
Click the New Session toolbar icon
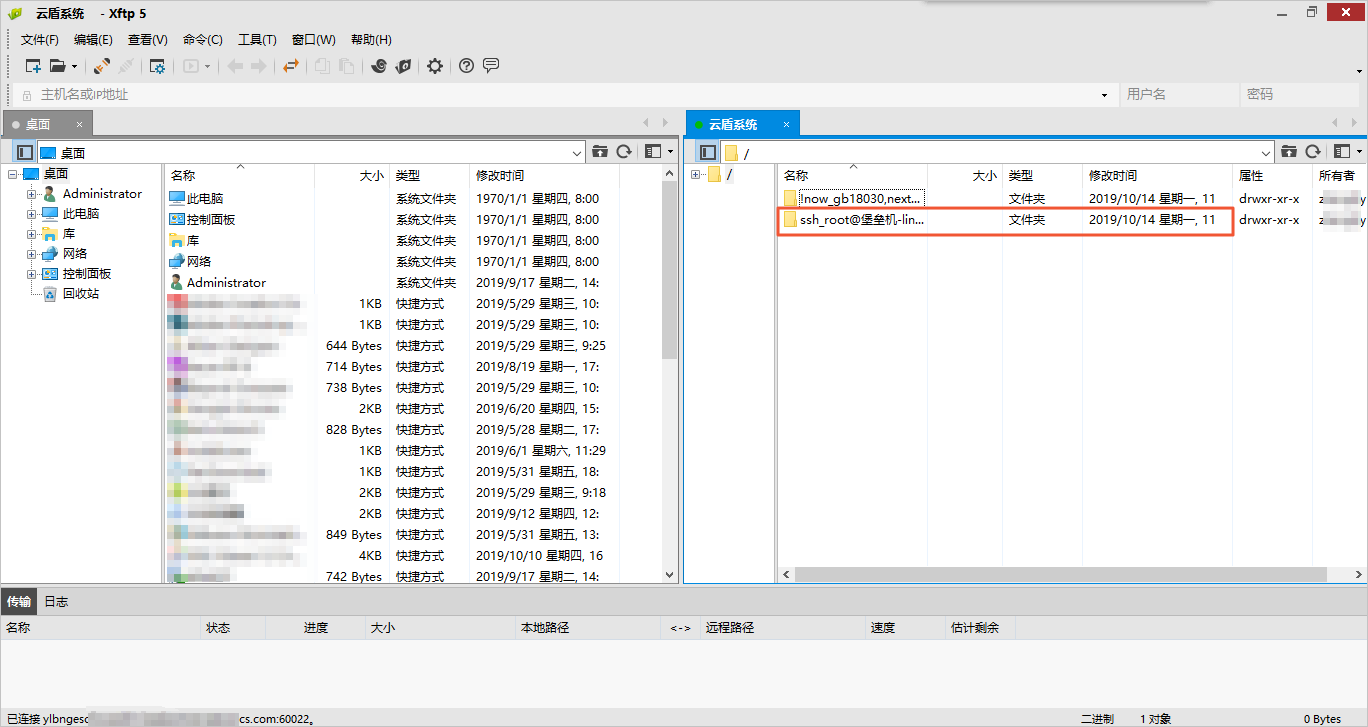tap(33, 66)
